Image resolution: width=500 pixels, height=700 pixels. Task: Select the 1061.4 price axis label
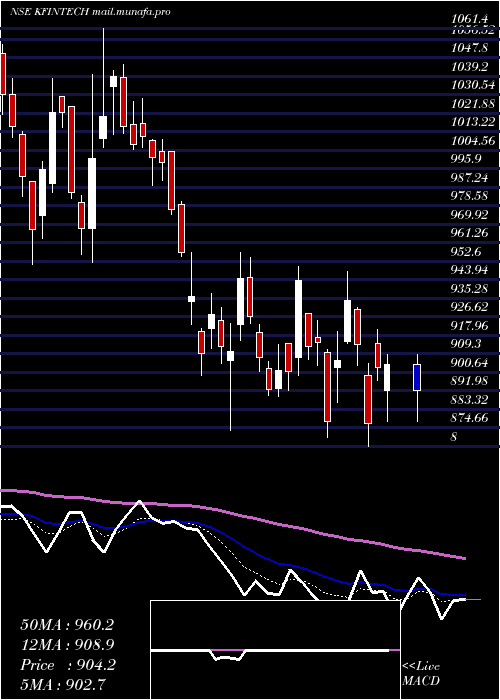tap(469, 19)
